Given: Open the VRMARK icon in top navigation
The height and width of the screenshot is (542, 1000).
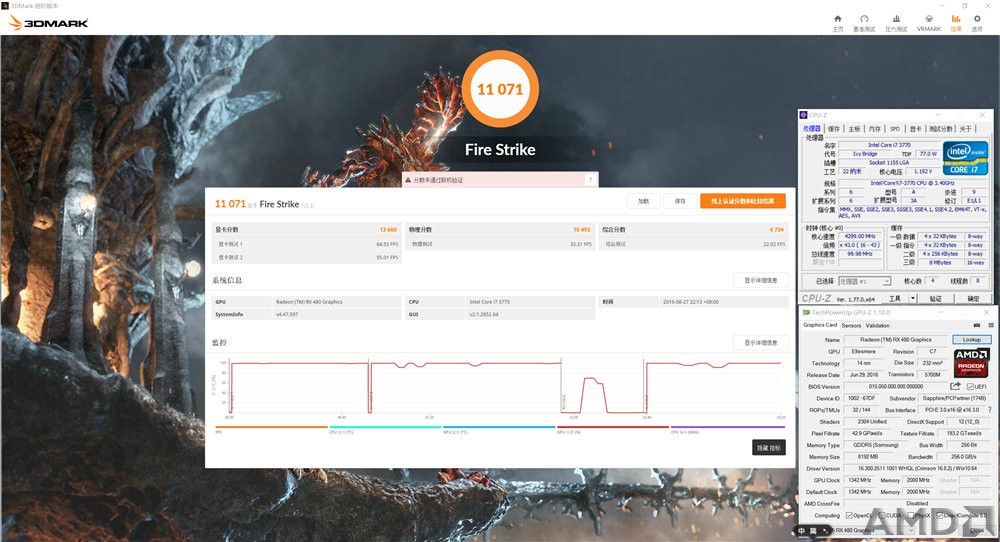Looking at the screenshot, I should pyautogui.click(x=929, y=19).
